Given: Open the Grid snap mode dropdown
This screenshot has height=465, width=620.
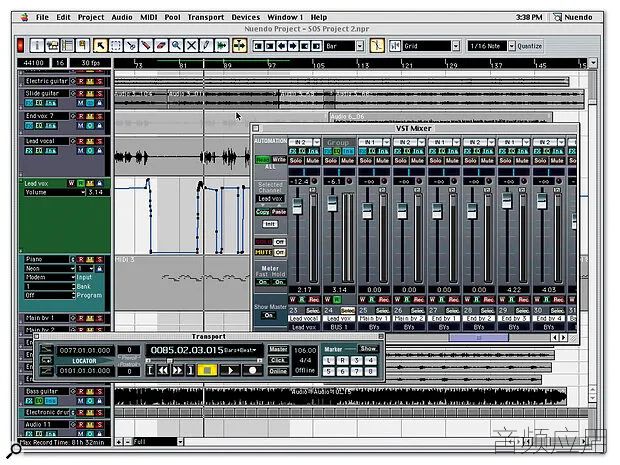Looking at the screenshot, I should [x=456, y=46].
